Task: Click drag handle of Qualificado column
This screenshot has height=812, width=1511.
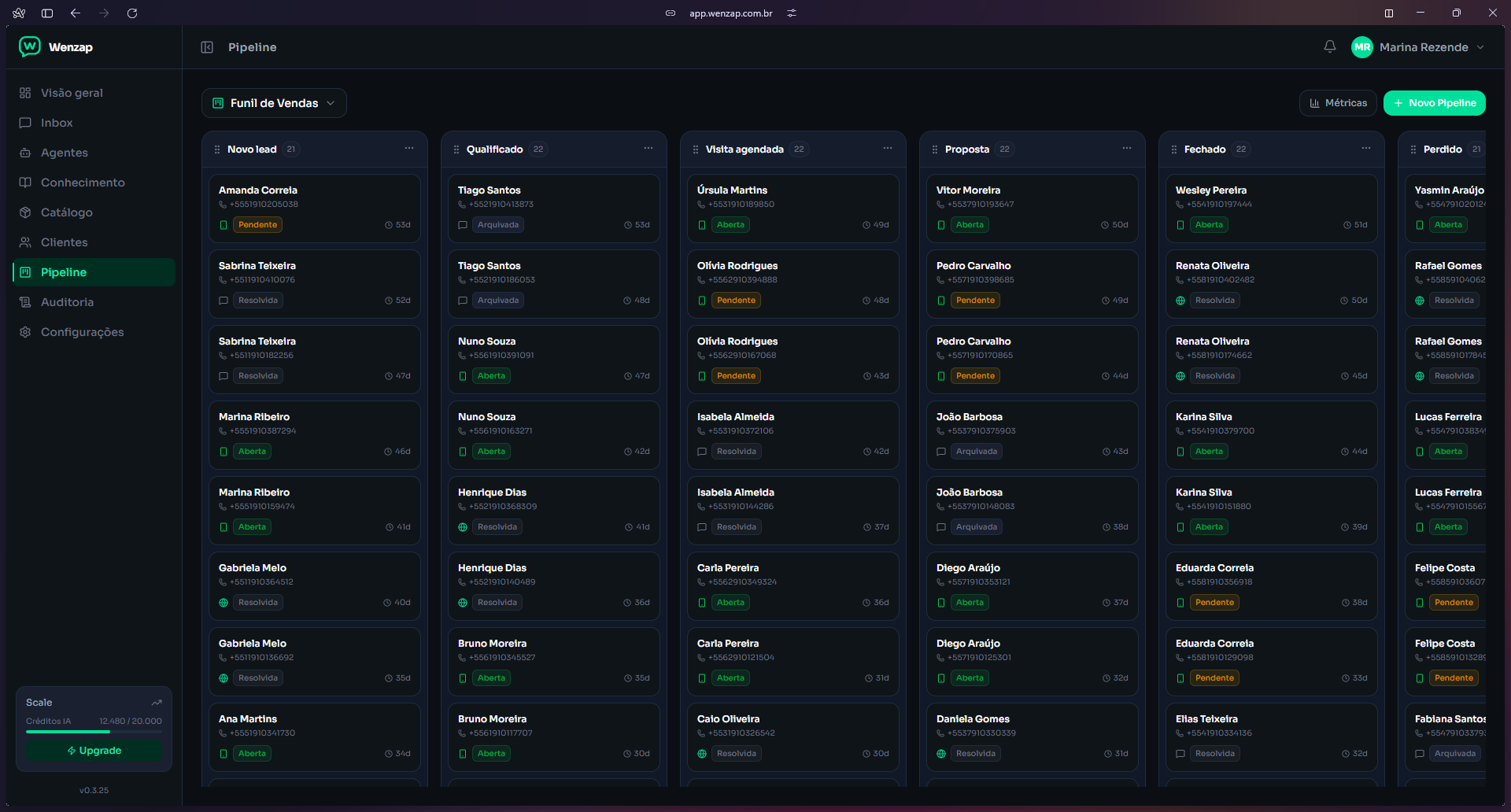Action: point(456,149)
